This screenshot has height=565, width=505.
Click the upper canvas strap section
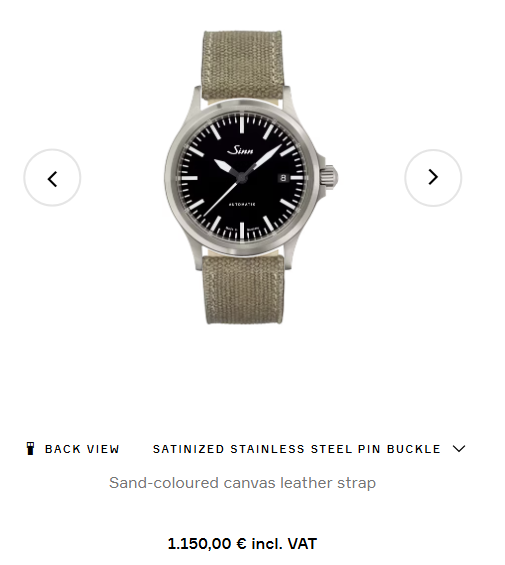242,65
